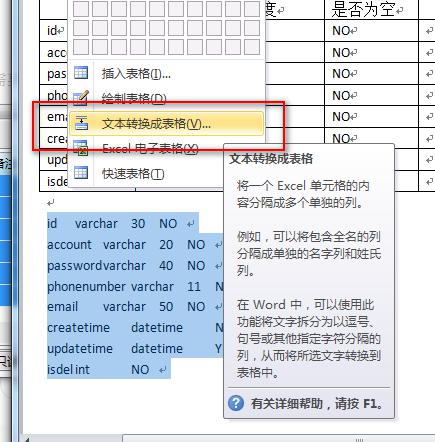This screenshot has width=435, height=442.
Task: Click the Convert Text to Table icon
Action: [81, 123]
